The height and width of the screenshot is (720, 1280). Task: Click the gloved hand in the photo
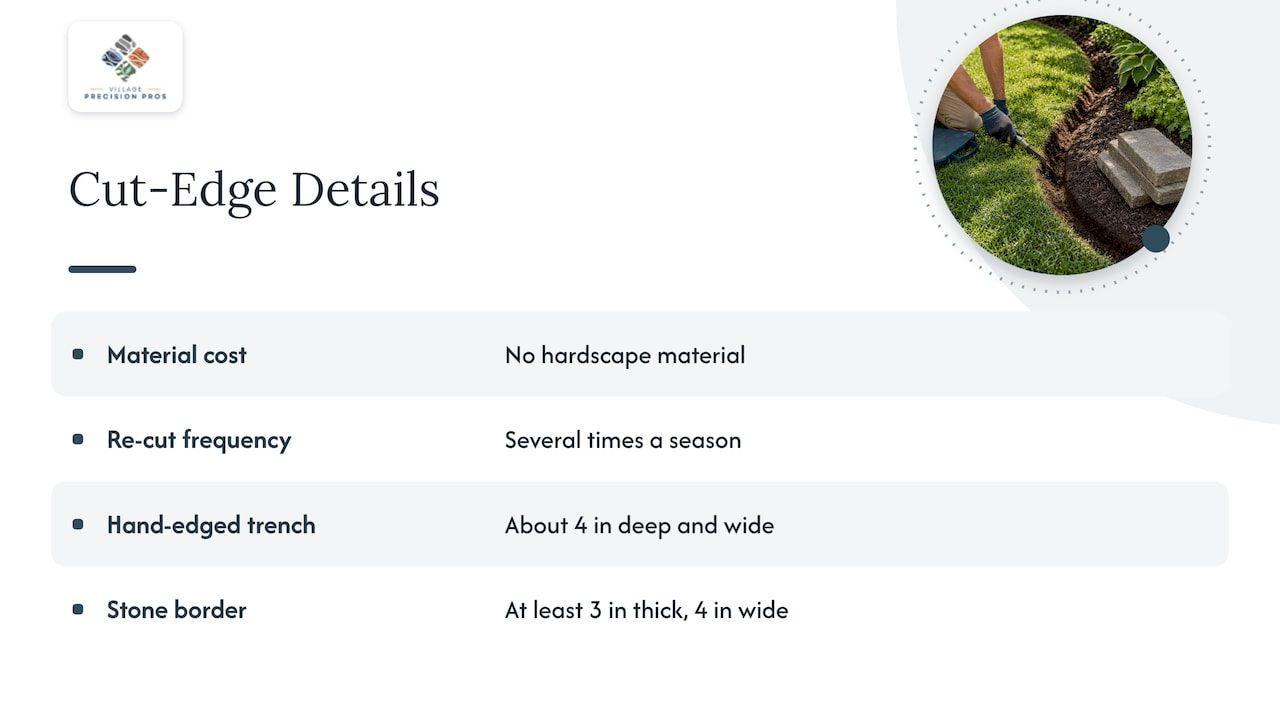(x=998, y=124)
